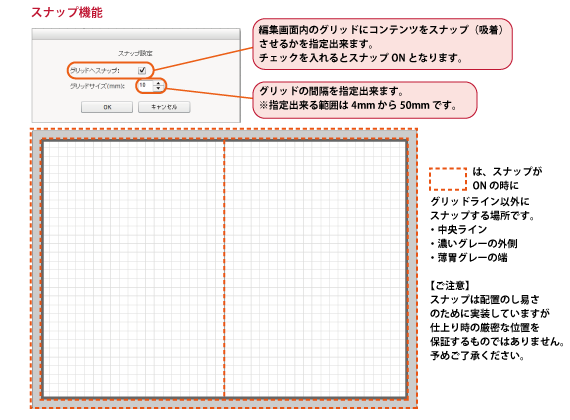Image resolution: width=570 pixels, height=420 pixels.
Task: Click the スナップ機能 page heading
Action: click(x=67, y=12)
